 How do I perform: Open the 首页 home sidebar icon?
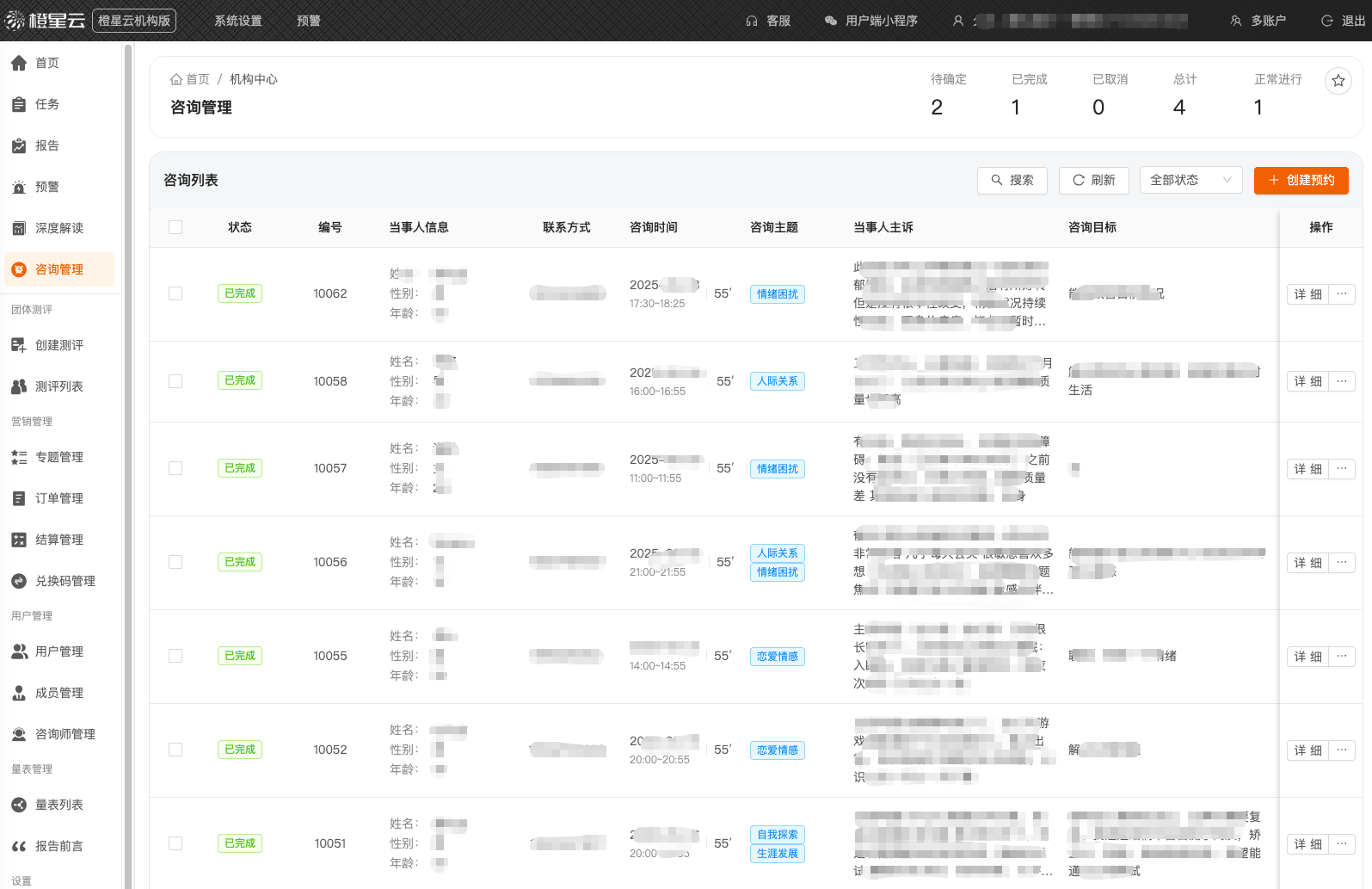pos(19,63)
